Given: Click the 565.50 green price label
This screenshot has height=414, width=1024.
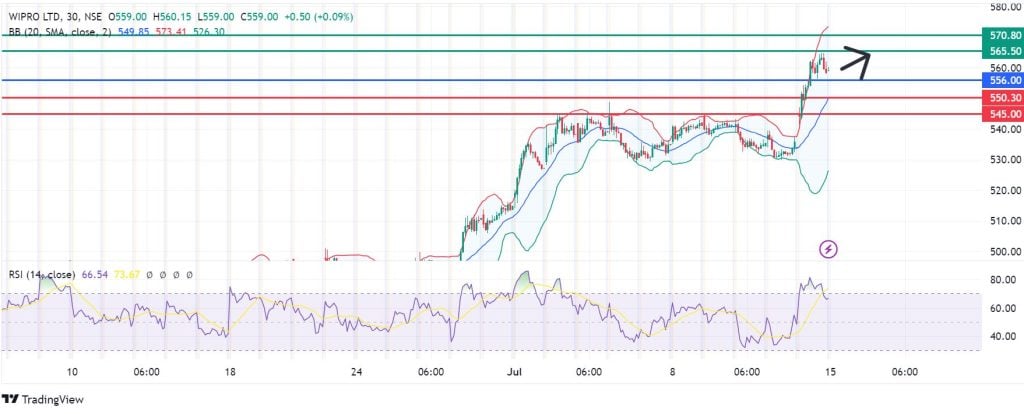Looking at the screenshot, I should [x=1005, y=51].
